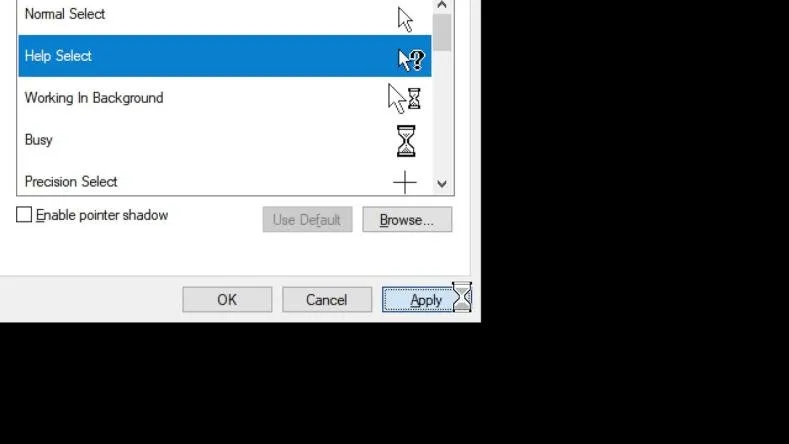The width and height of the screenshot is (789, 444).
Task: Click the list's scroll down arrow
Action: pos(442,184)
